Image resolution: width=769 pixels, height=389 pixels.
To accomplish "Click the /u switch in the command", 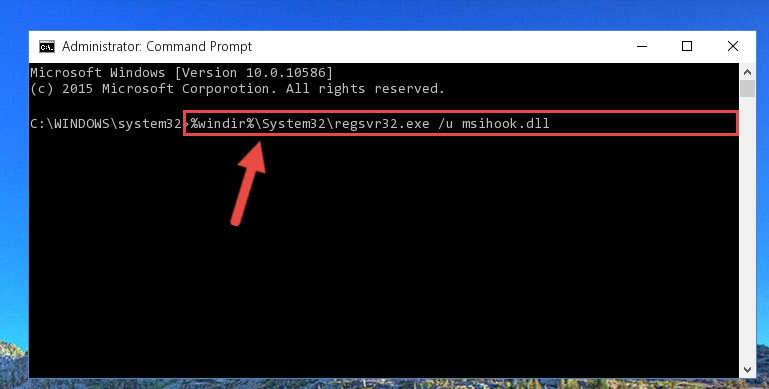I will click(445, 124).
